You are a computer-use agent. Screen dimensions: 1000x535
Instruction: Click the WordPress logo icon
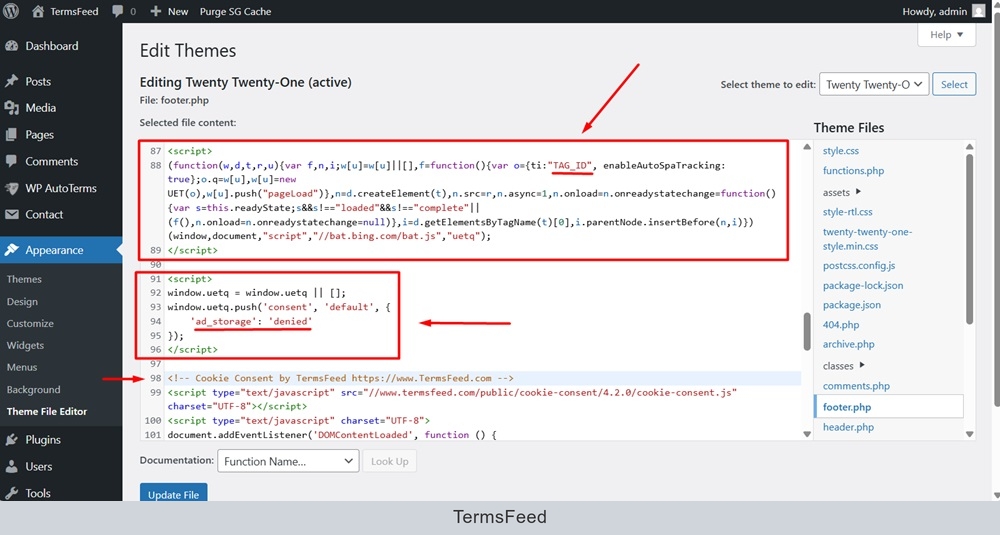tap(11, 11)
